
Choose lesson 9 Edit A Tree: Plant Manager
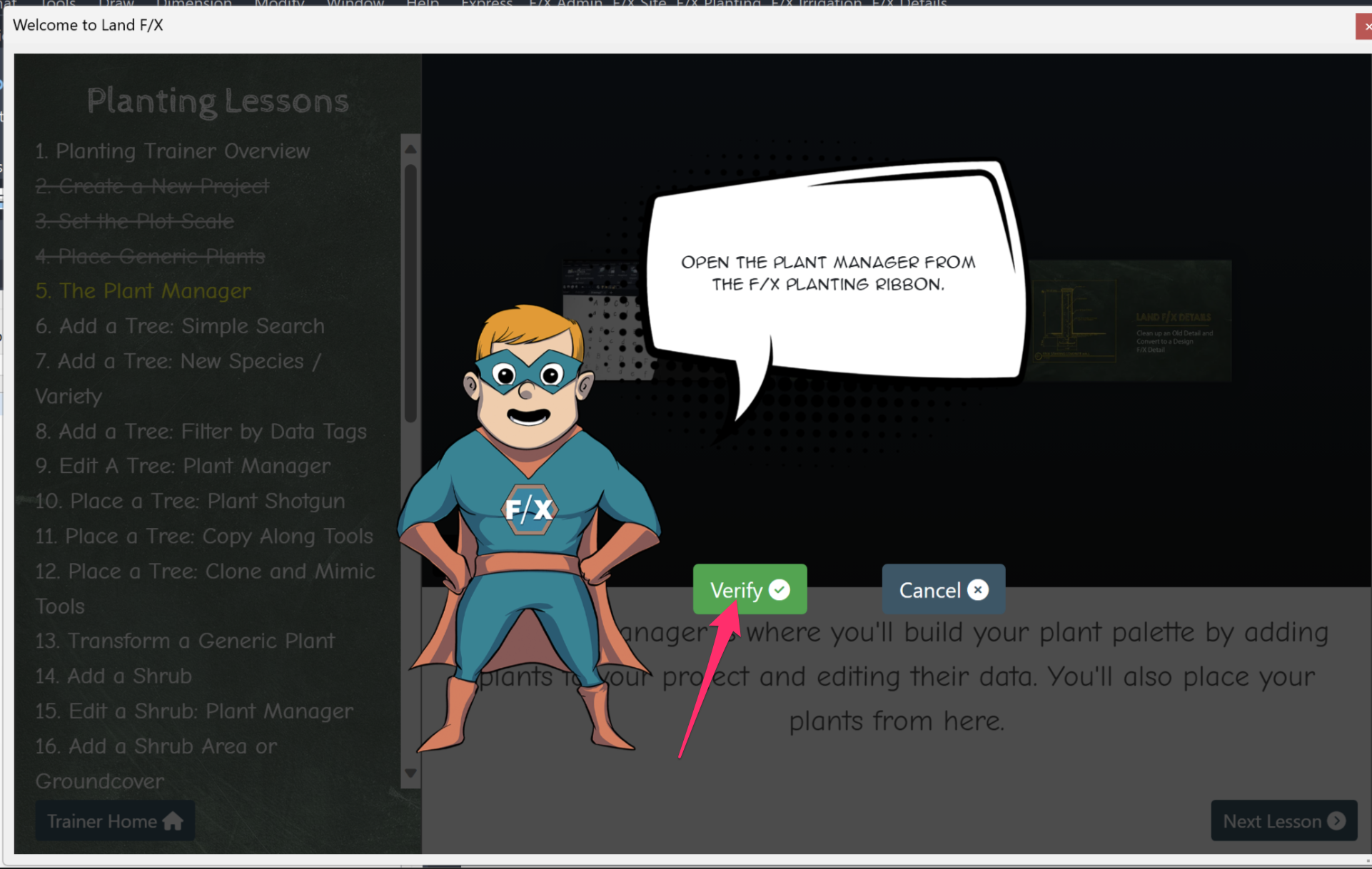click(x=183, y=465)
